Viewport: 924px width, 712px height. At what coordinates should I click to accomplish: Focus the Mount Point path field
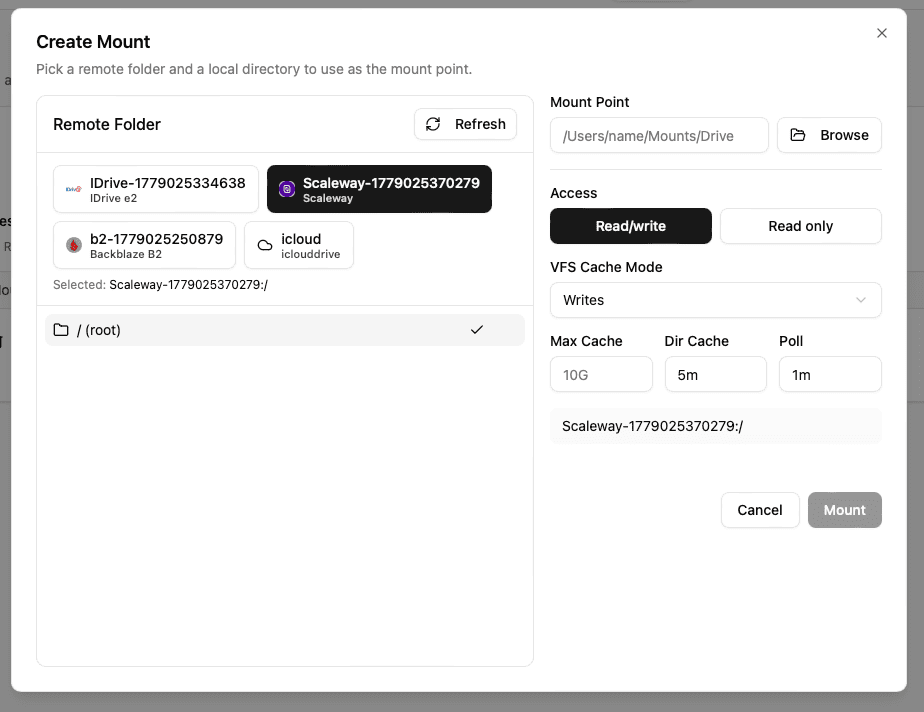pos(659,135)
